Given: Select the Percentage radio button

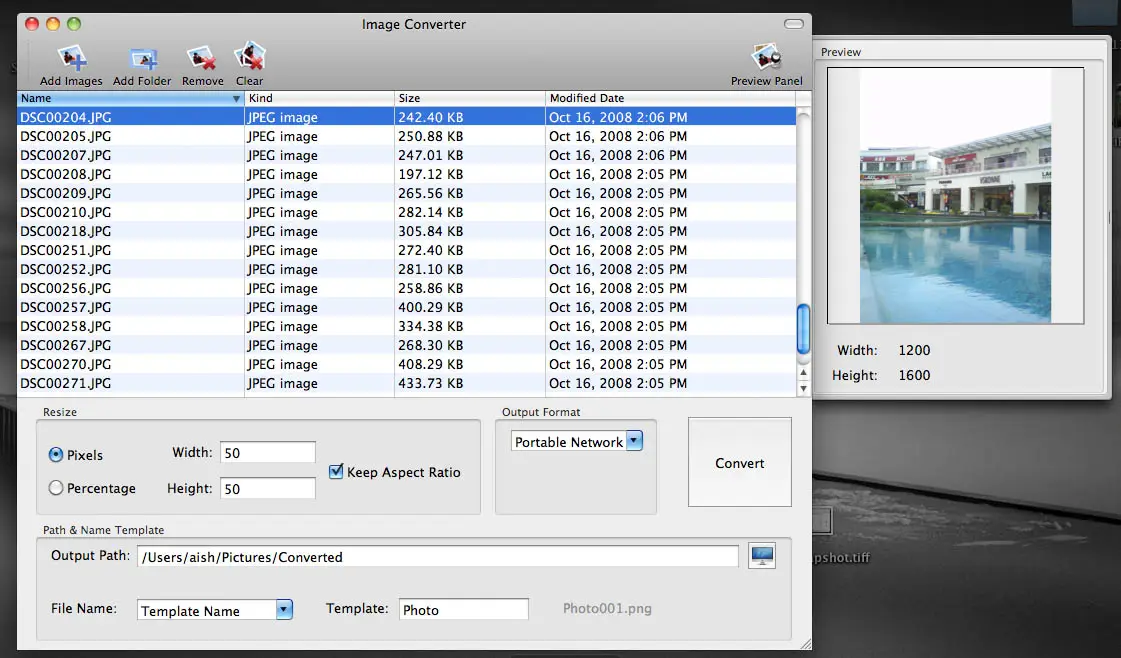Looking at the screenshot, I should 56,488.
